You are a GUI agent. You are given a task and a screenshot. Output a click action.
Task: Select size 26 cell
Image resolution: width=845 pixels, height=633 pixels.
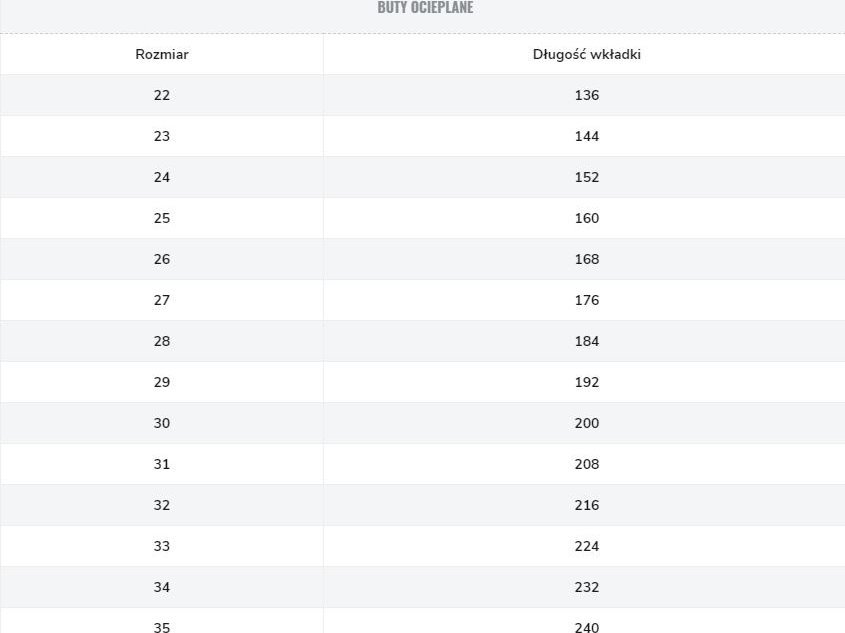162,259
